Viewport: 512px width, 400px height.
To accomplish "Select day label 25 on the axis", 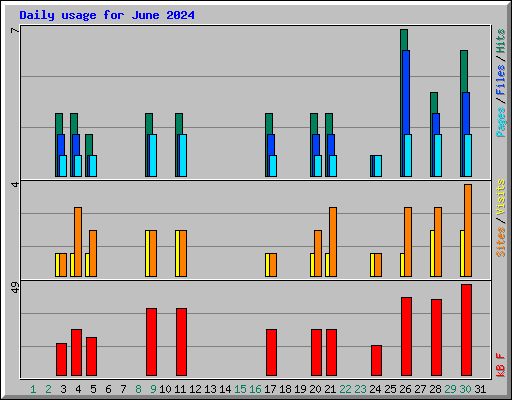I will click(390, 389).
